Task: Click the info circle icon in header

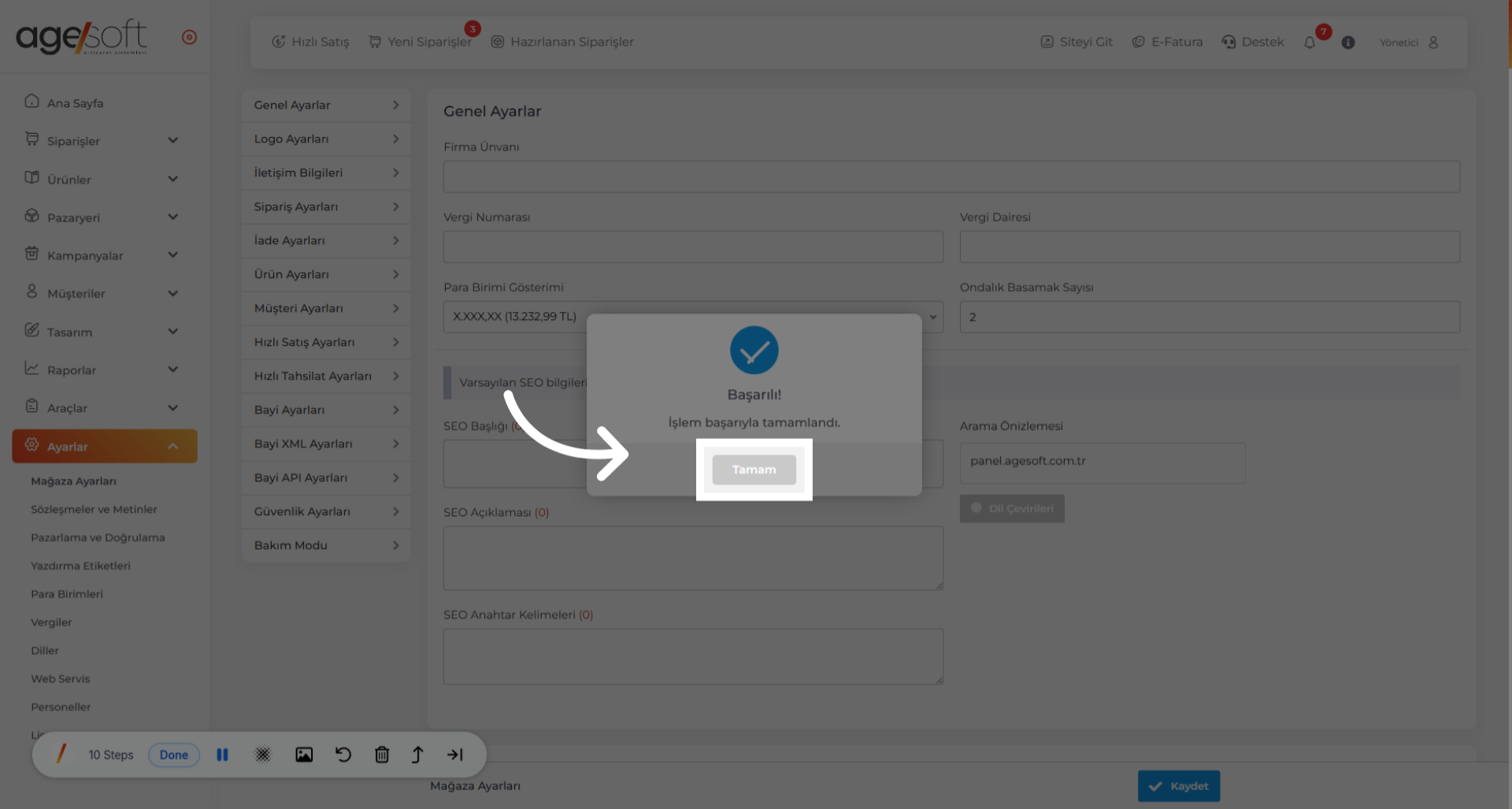Action: [x=1348, y=43]
